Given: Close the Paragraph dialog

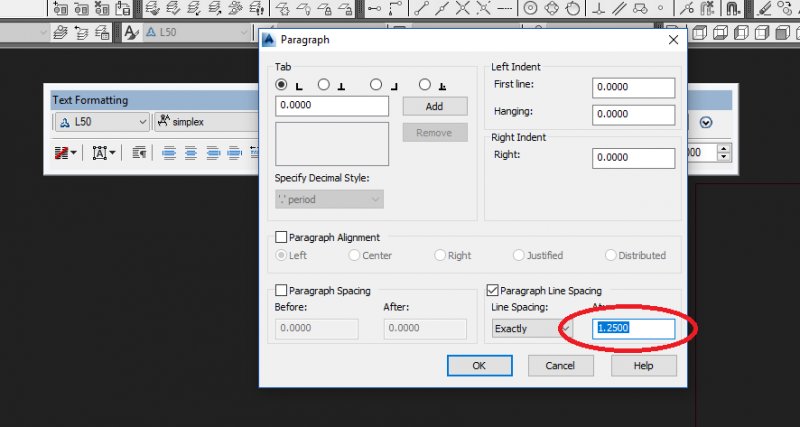Looking at the screenshot, I should click(673, 40).
